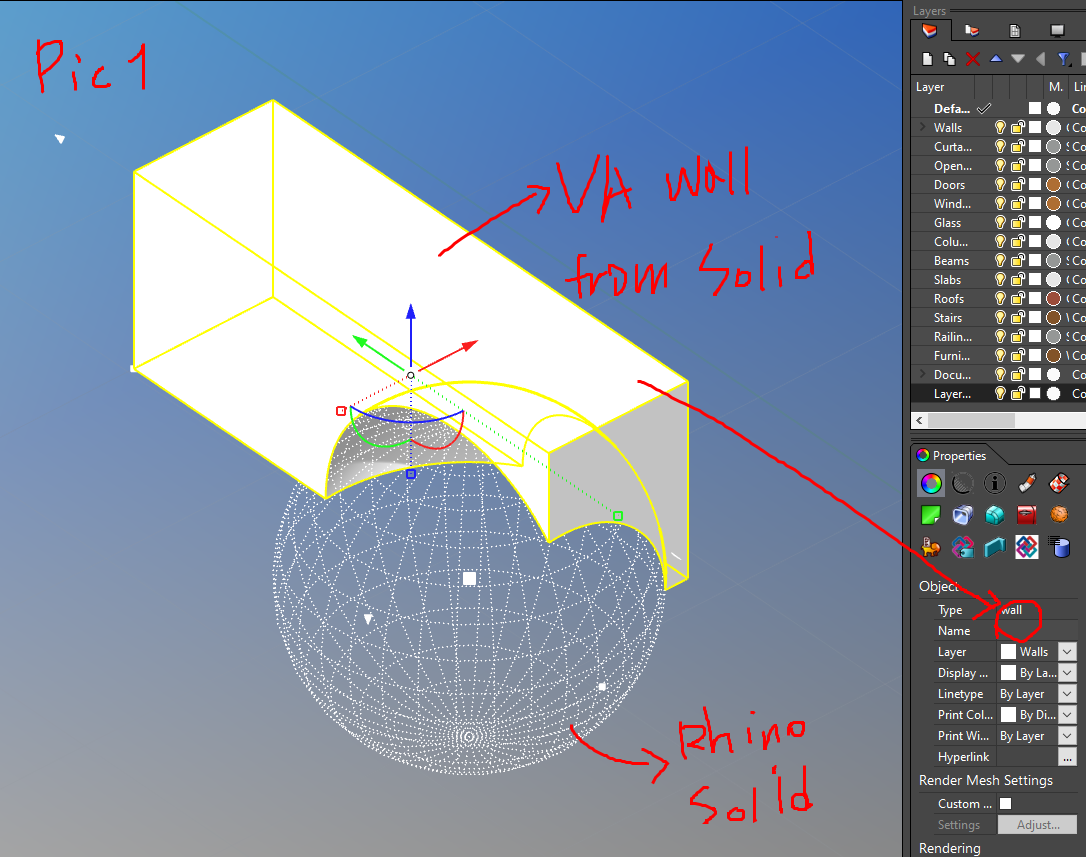Toggle the lock on Beams layer
1086x857 pixels.
tap(1017, 260)
